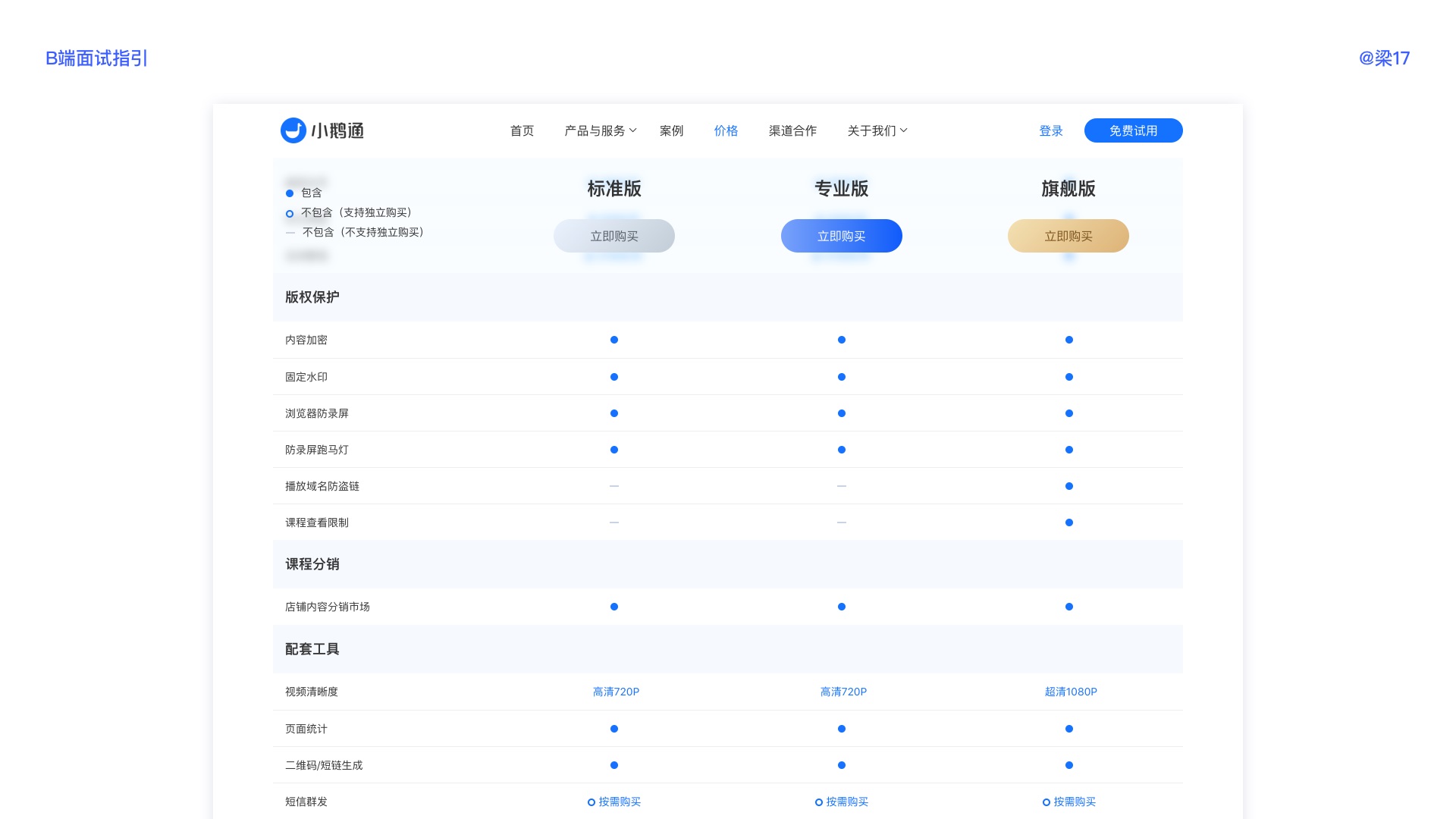Click 立即购买 for the 专业版 plan

coord(841,236)
